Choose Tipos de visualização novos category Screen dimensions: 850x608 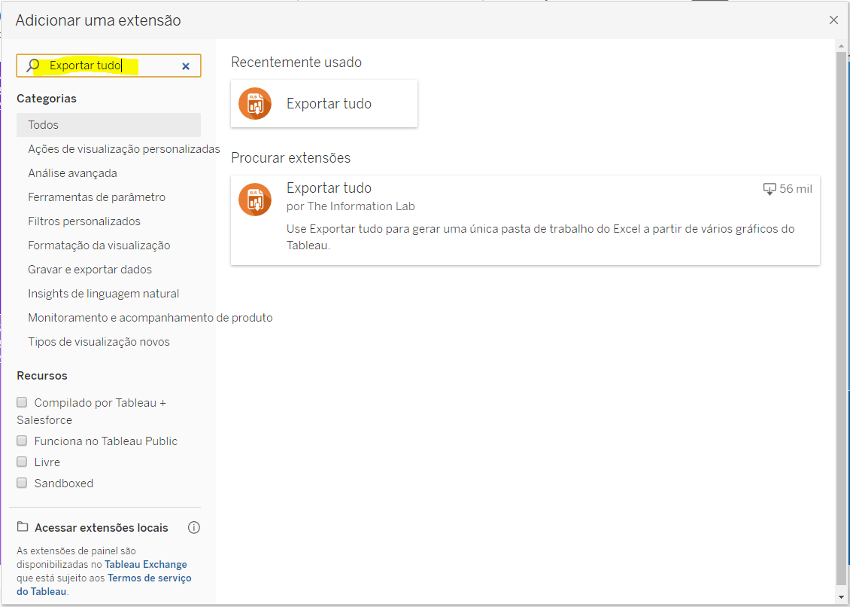click(99, 342)
